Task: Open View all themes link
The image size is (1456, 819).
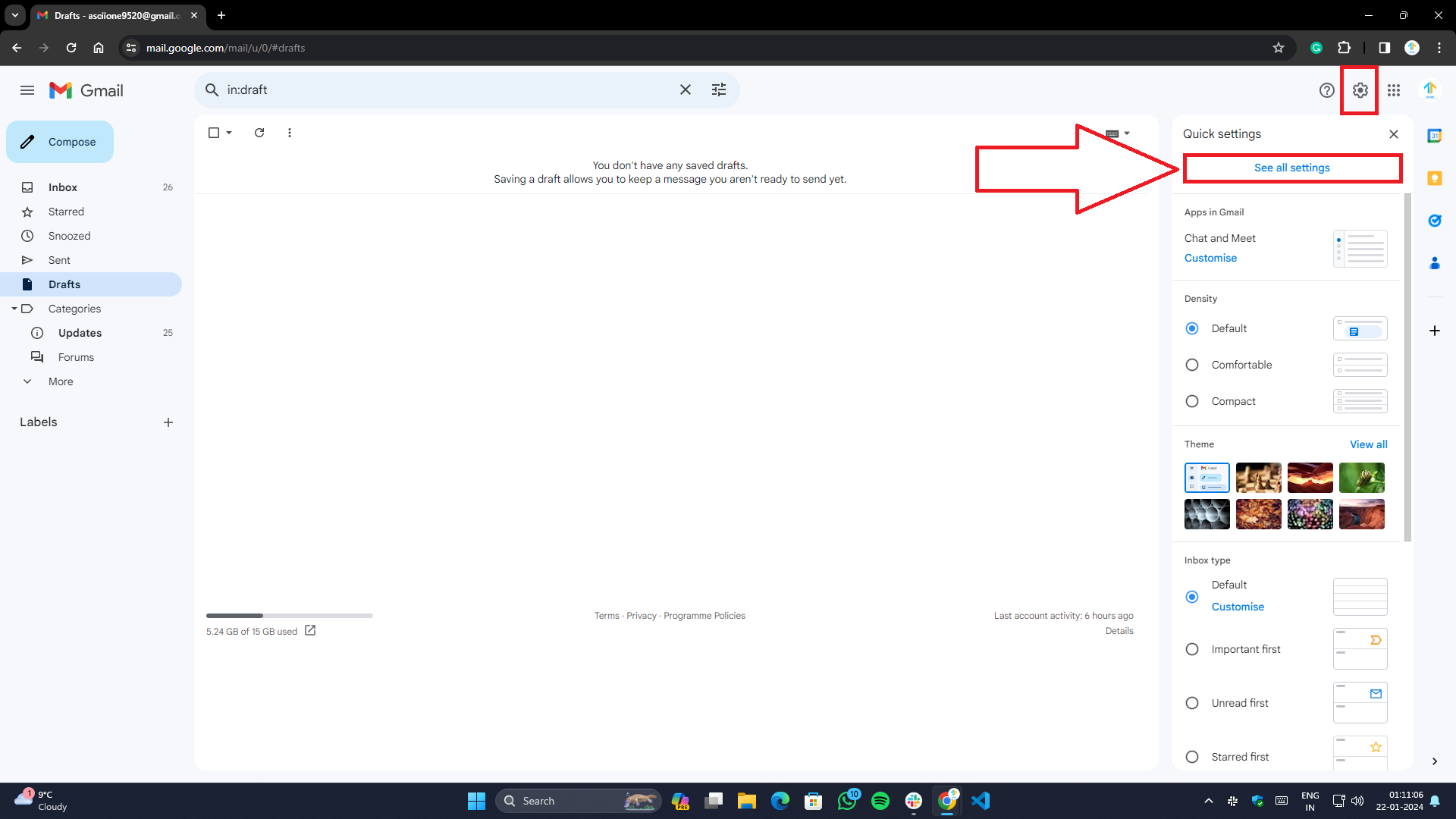Action: pos(1368,444)
